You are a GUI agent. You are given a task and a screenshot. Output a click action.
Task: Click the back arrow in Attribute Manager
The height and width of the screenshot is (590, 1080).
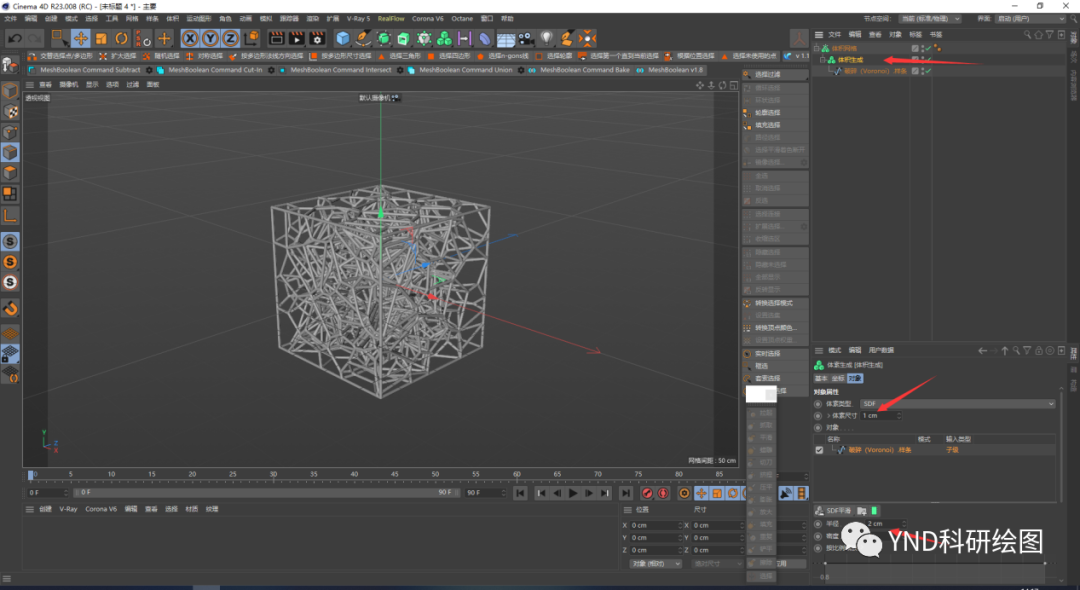pyautogui.click(x=982, y=350)
